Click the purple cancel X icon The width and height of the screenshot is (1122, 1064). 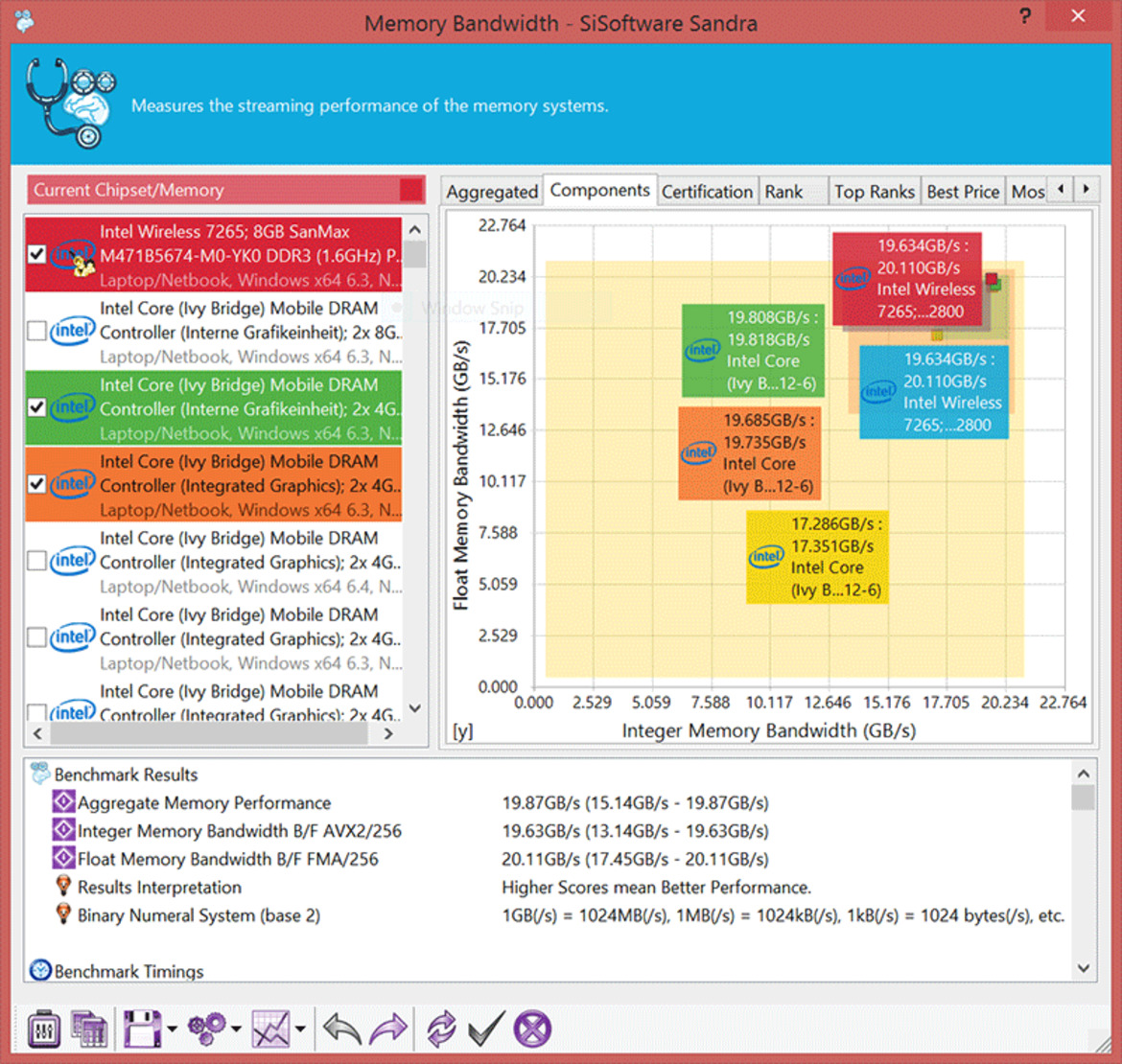tap(532, 1029)
